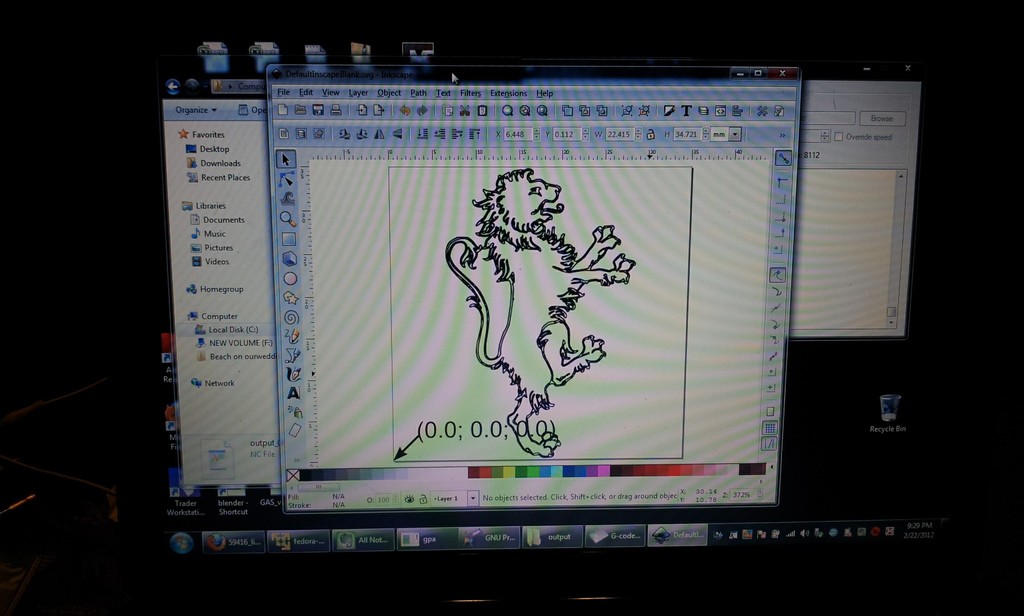Toggle width/height lock icon
This screenshot has height=616, width=1024.
pyautogui.click(x=650, y=134)
